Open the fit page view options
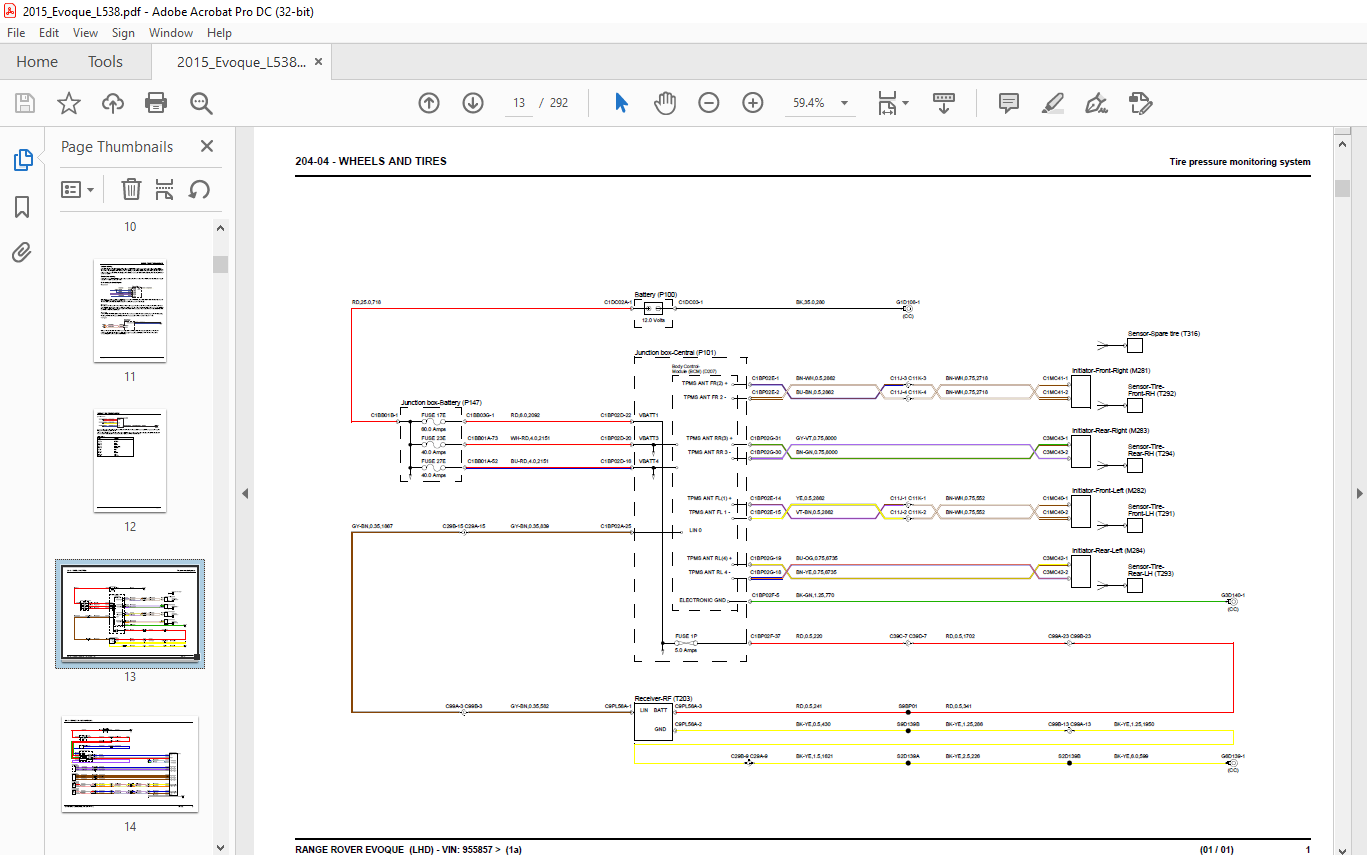1367x855 pixels. tap(892, 103)
